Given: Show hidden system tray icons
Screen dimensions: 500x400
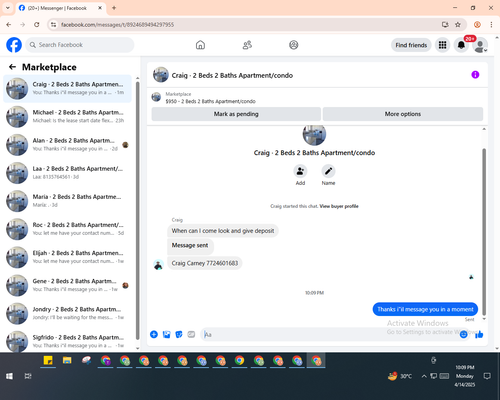Looking at the screenshot, I should tap(424, 376).
